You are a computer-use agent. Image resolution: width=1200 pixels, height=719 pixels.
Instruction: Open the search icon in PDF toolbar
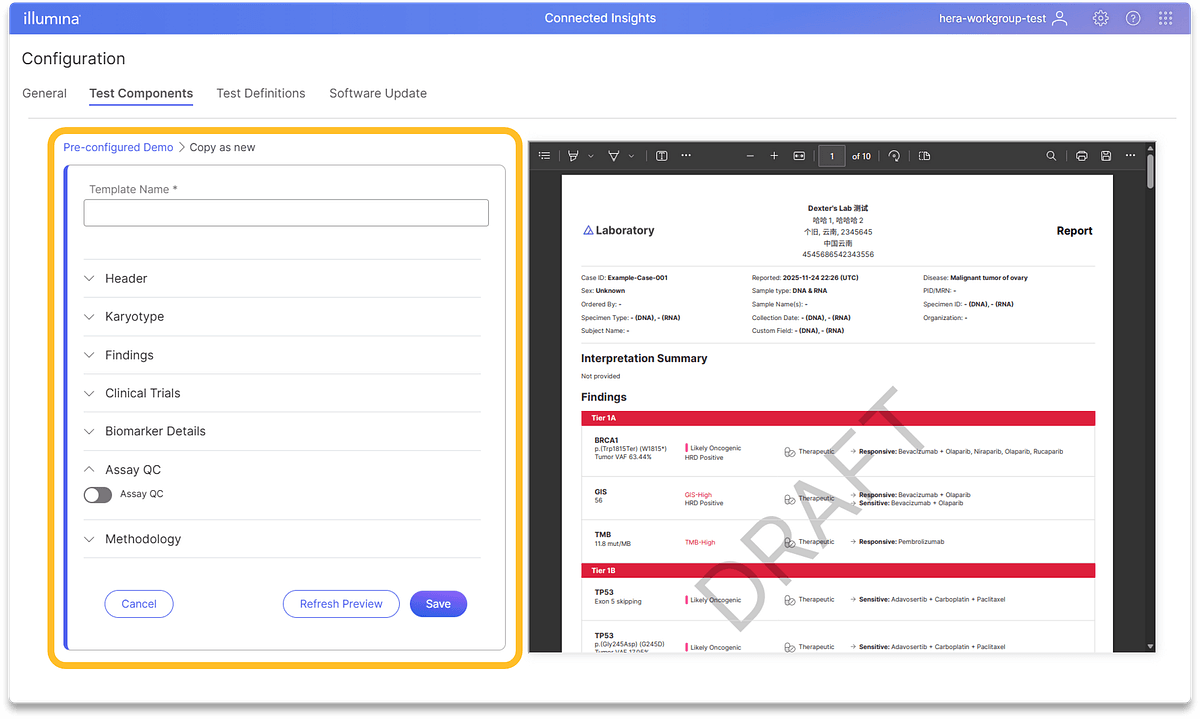(1051, 156)
